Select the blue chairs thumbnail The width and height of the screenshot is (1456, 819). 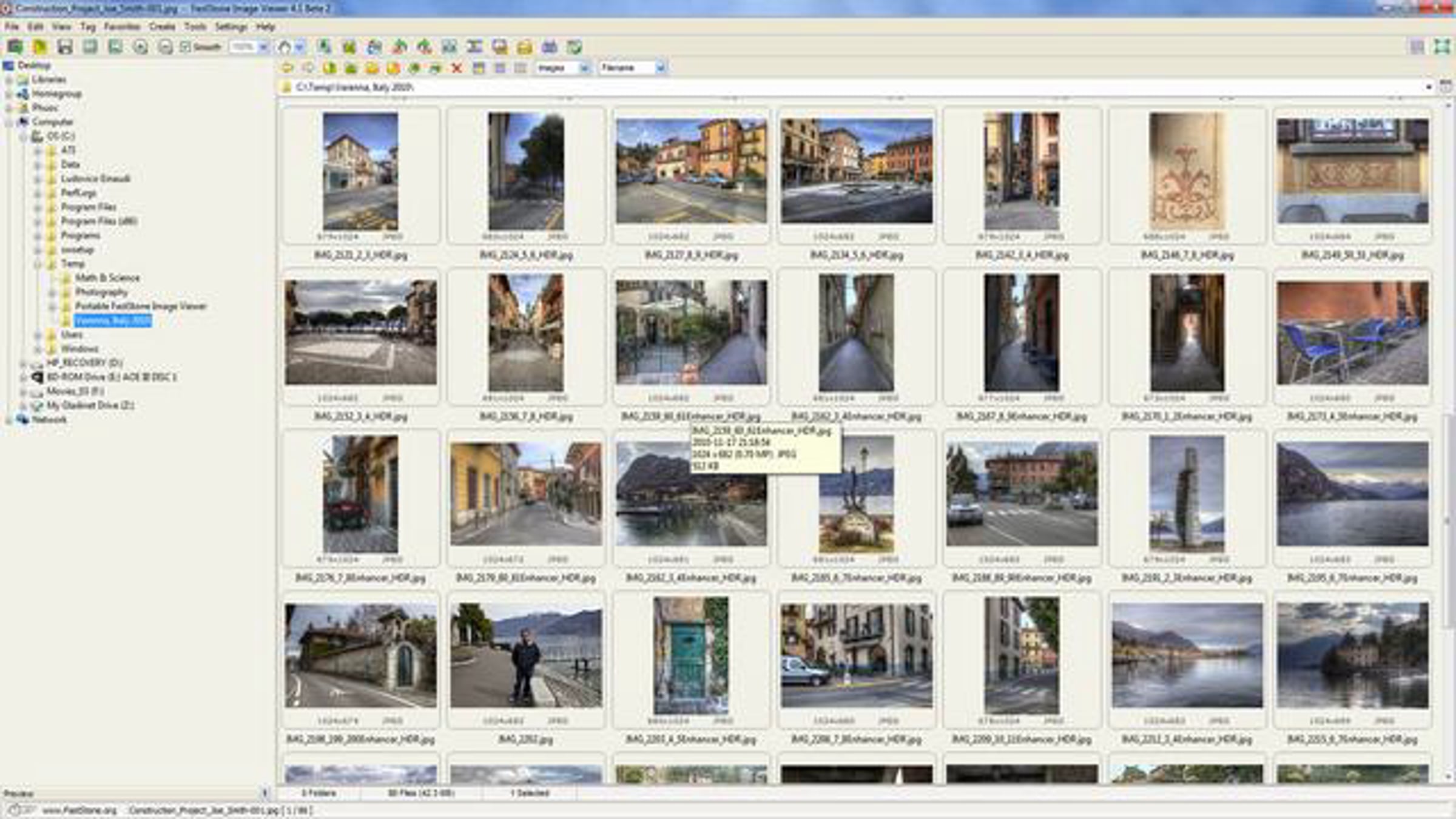1352,332
